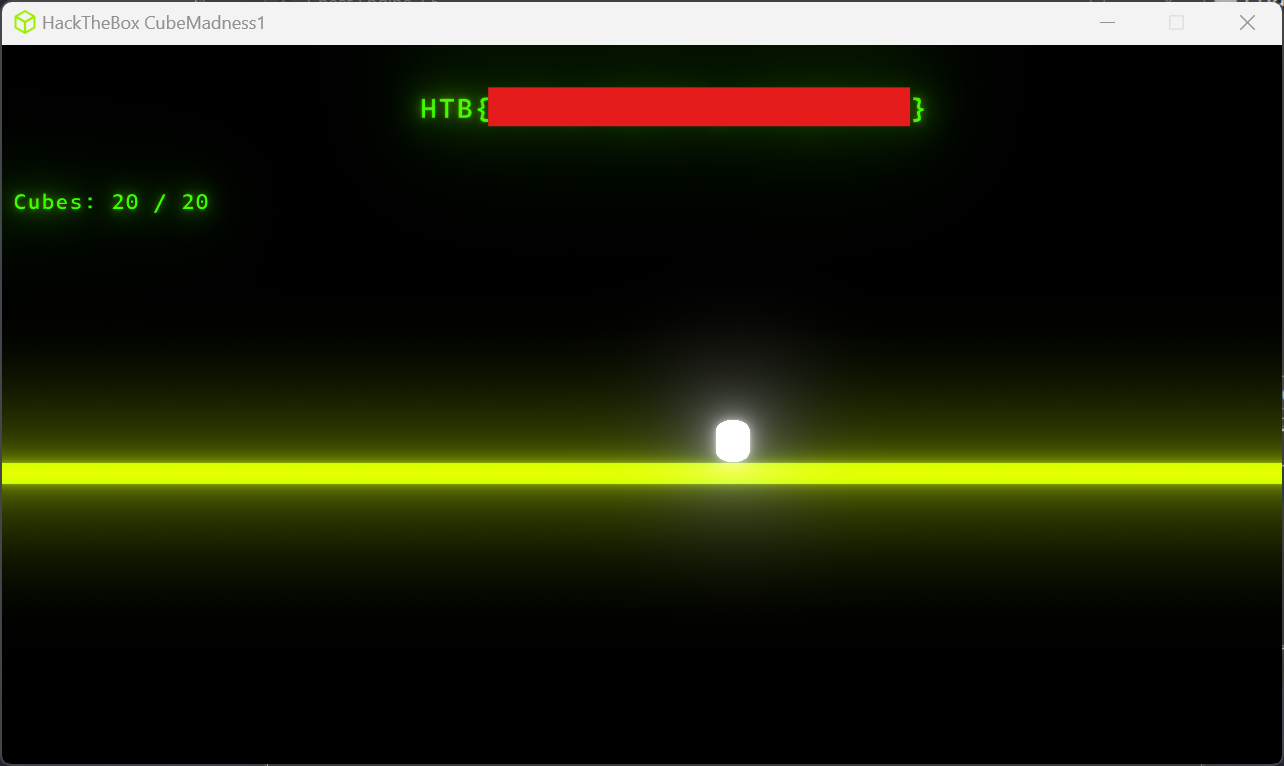Click the white glowing player capsule
Image resolution: width=1284 pixels, height=766 pixels.
tap(733, 441)
